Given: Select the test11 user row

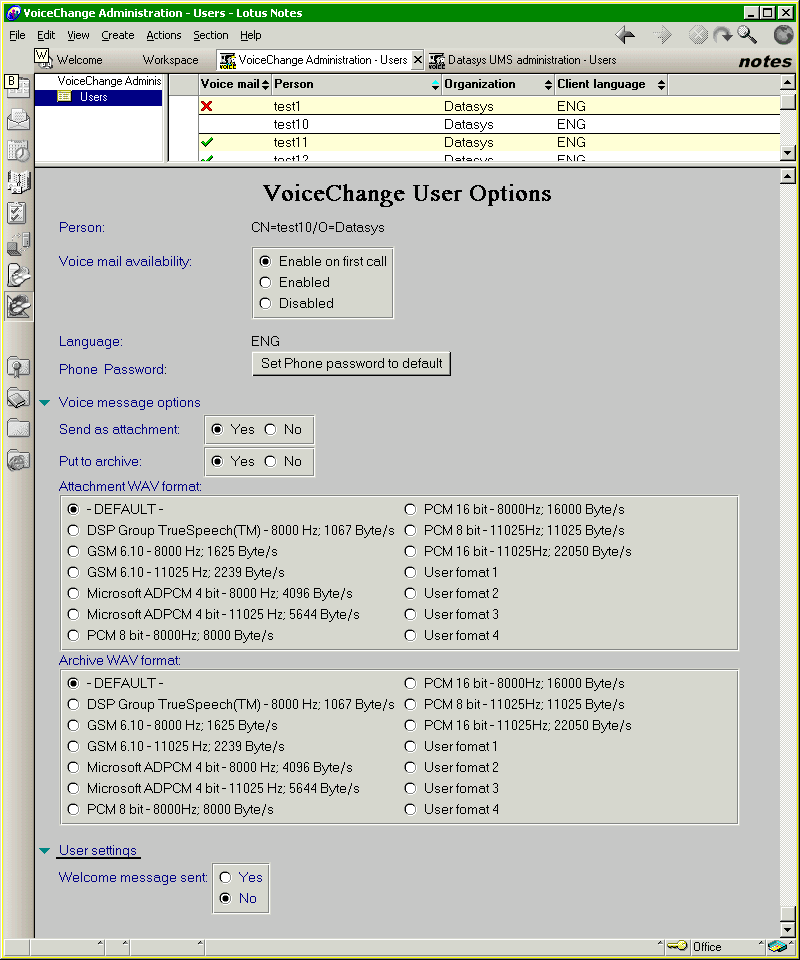Looking at the screenshot, I should coord(489,142).
